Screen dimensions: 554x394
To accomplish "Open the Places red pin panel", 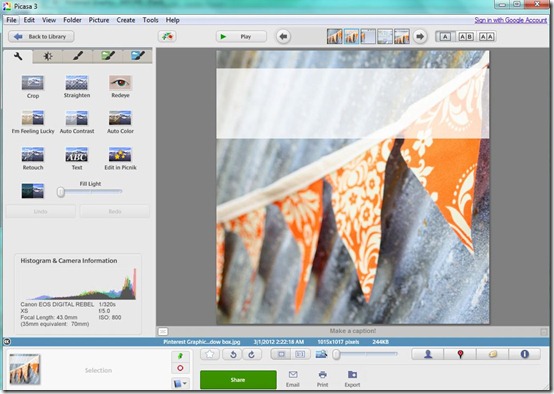I will pyautogui.click(x=460, y=354).
